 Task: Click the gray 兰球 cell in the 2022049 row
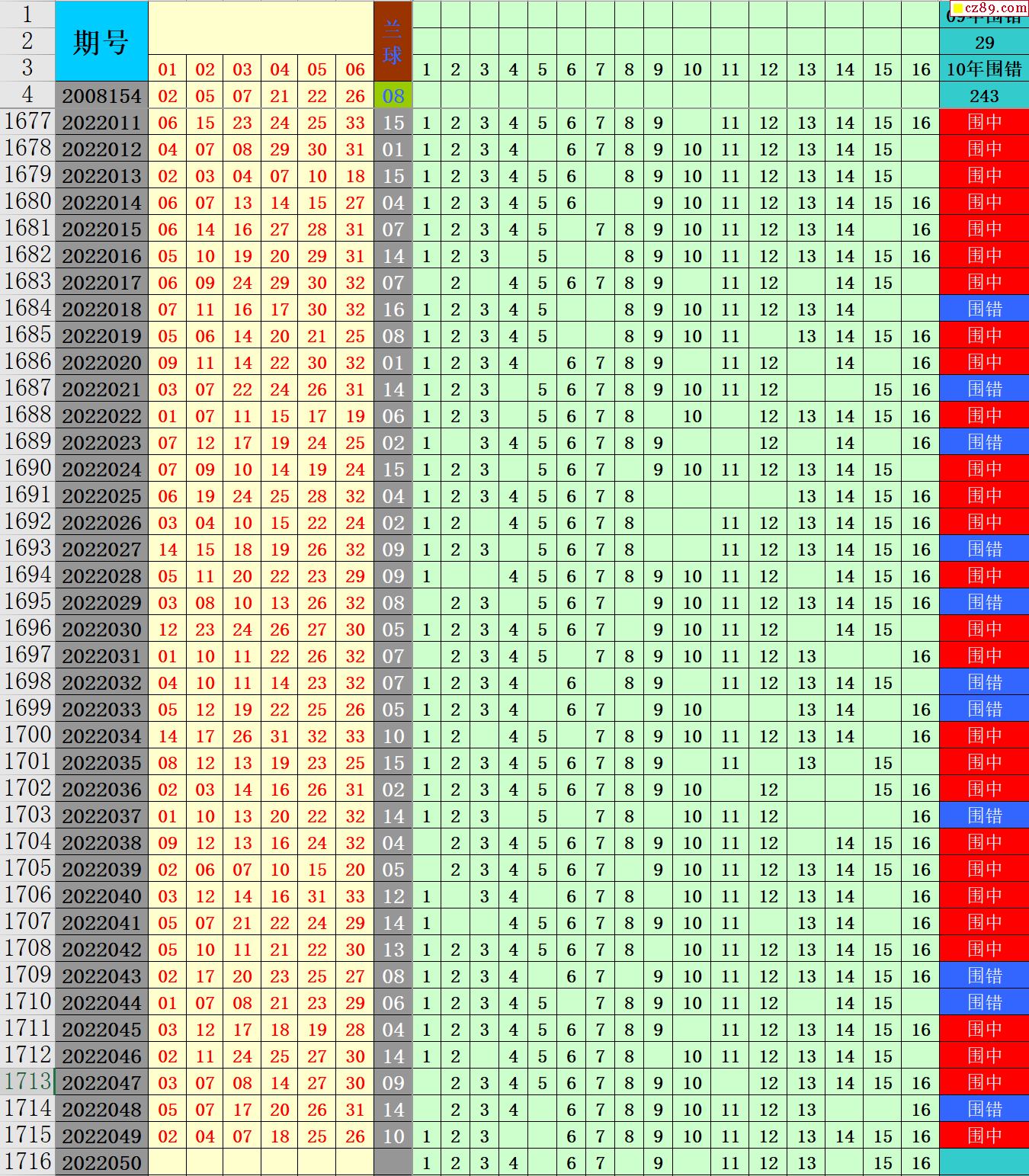(x=393, y=1136)
